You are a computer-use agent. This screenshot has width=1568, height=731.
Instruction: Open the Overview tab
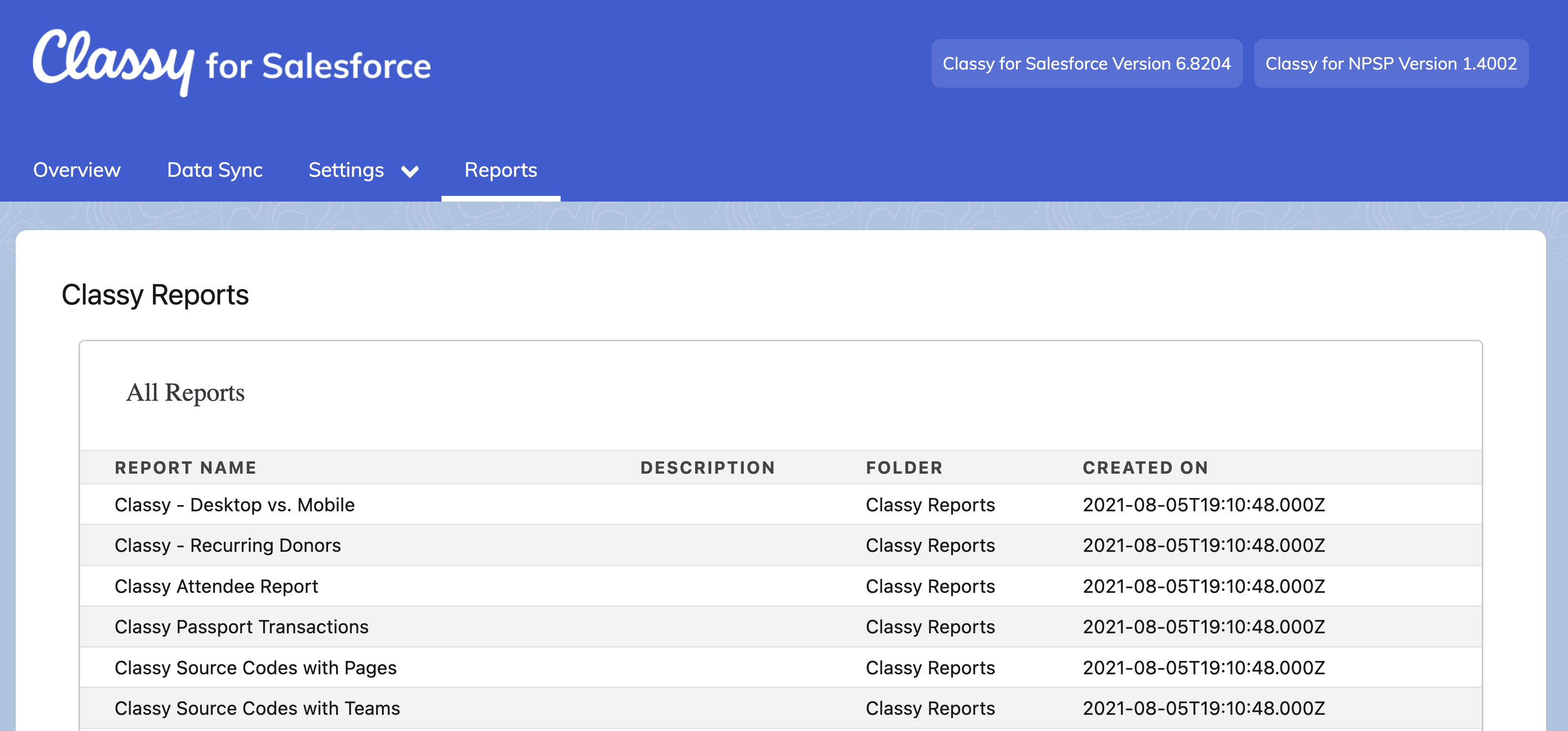77,170
